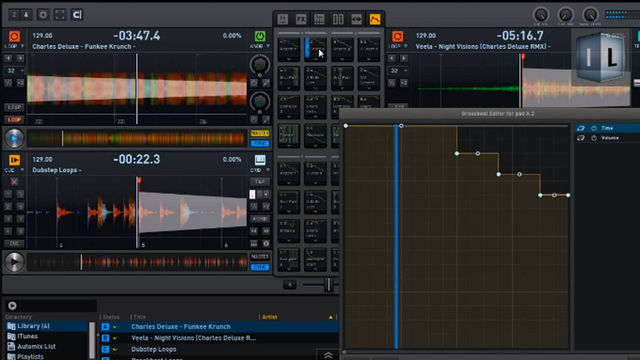
Task: Toggle MASTER on Dubstep Loops deck
Action: click(x=260, y=257)
